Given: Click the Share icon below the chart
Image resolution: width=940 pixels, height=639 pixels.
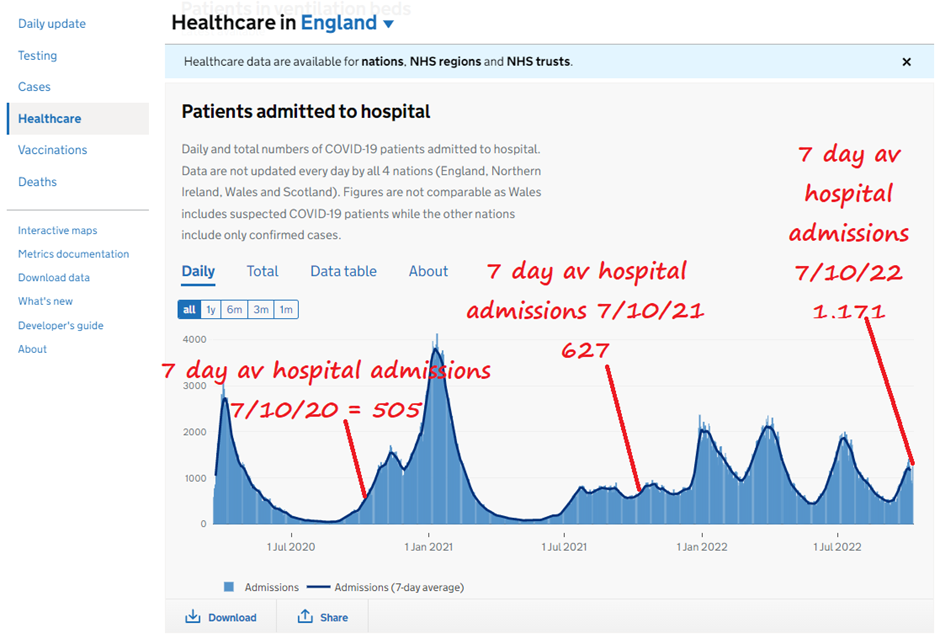Looking at the screenshot, I should coord(305,617).
